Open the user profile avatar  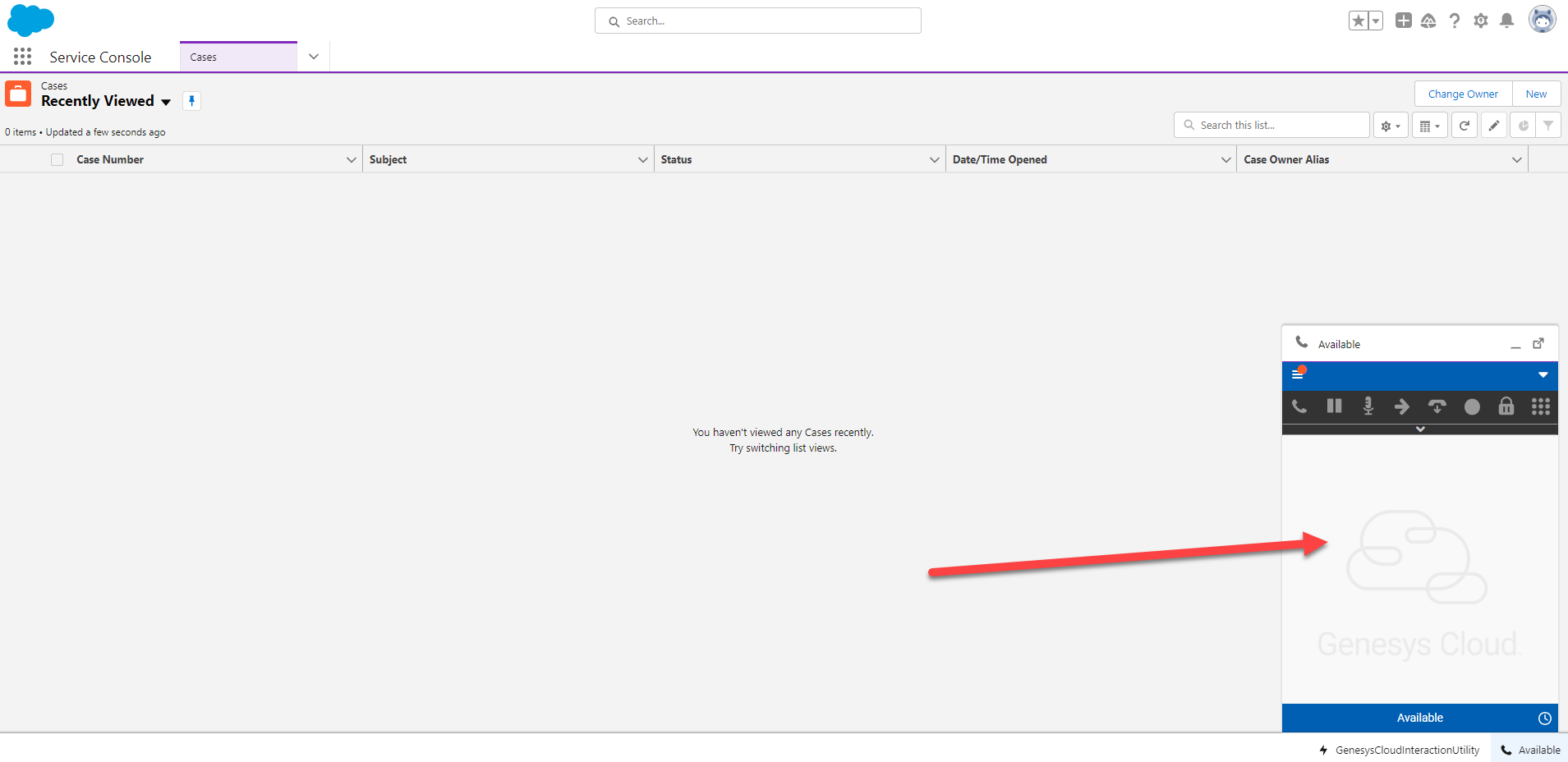(x=1543, y=19)
